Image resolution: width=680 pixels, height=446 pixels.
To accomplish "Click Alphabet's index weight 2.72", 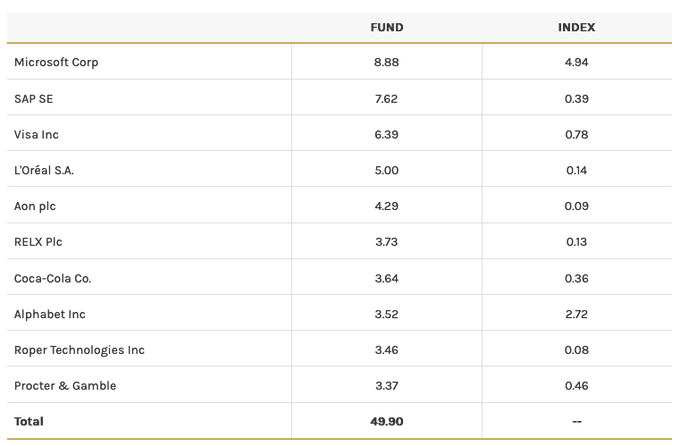I will [576, 314].
